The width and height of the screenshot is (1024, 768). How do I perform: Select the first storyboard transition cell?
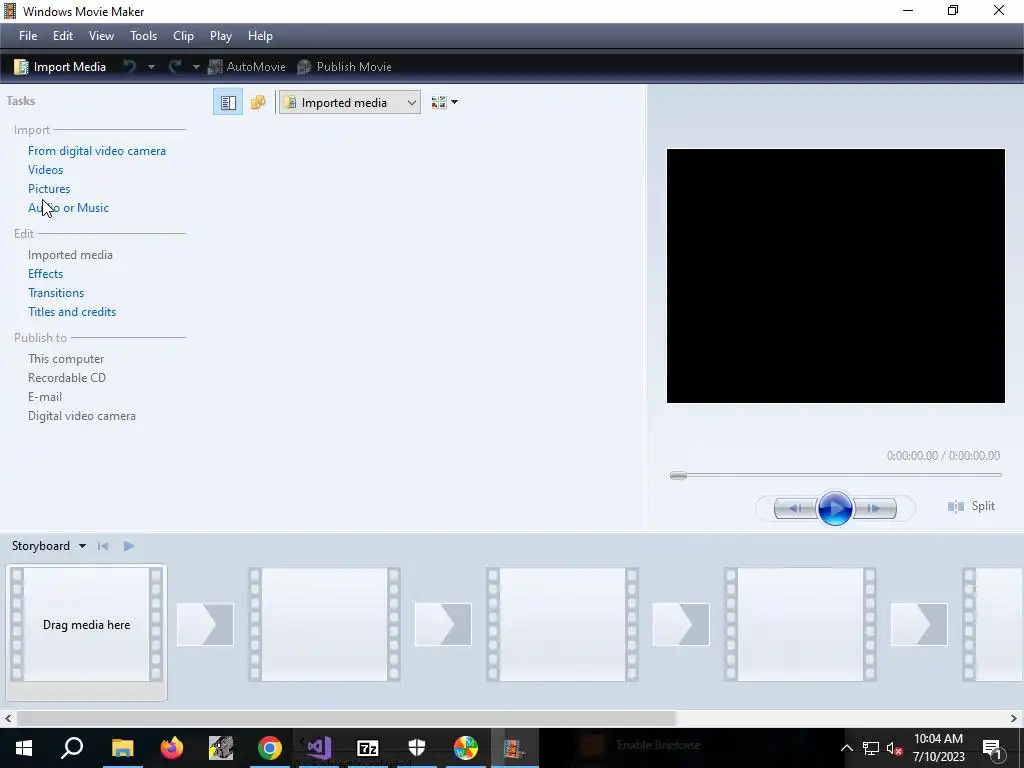point(205,624)
